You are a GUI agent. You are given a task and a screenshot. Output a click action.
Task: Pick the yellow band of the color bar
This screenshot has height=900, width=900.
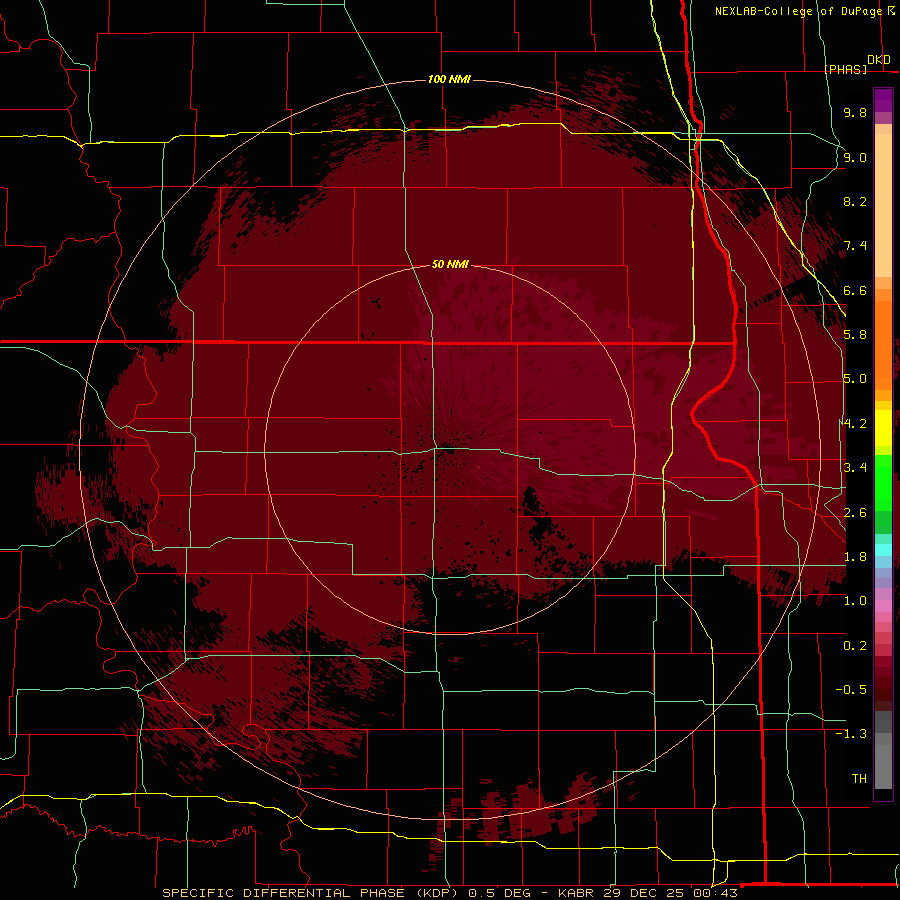pyautogui.click(x=883, y=428)
